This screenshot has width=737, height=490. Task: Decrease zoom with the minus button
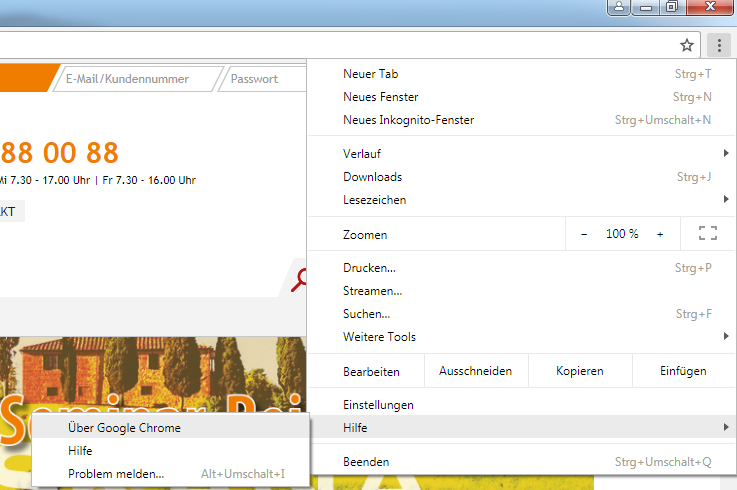(x=584, y=234)
